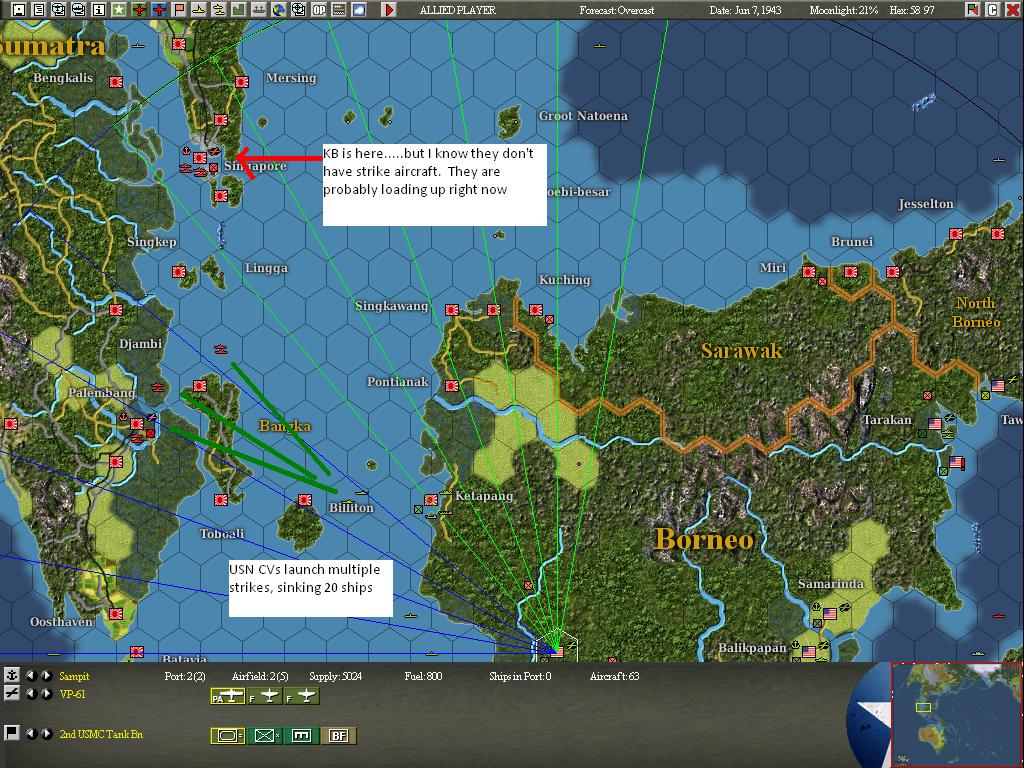The image size is (1024, 768).
Task: Click Japanese base flag at Toboali
Action: pos(221,500)
